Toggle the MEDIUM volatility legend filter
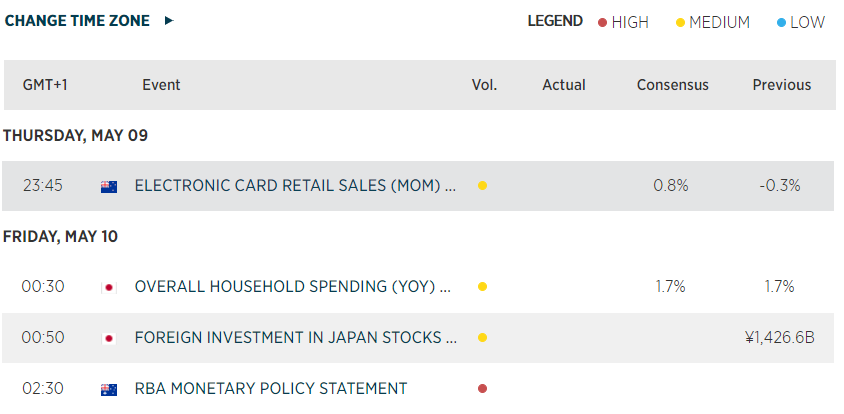This screenshot has height=414, width=844. tap(712, 22)
